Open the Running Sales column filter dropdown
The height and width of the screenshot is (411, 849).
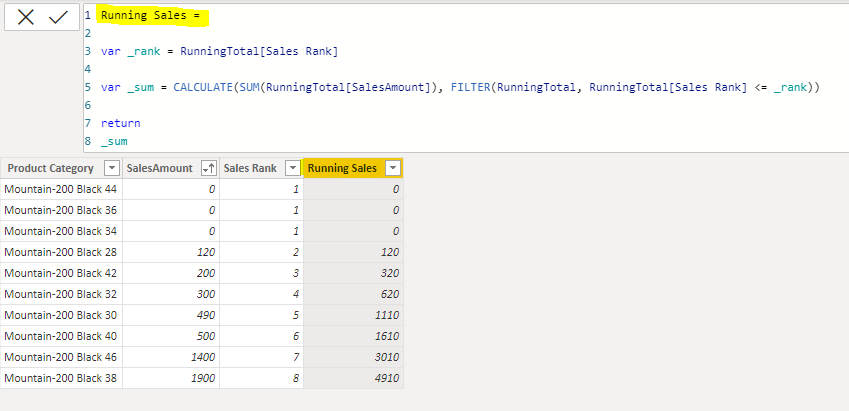pos(394,168)
